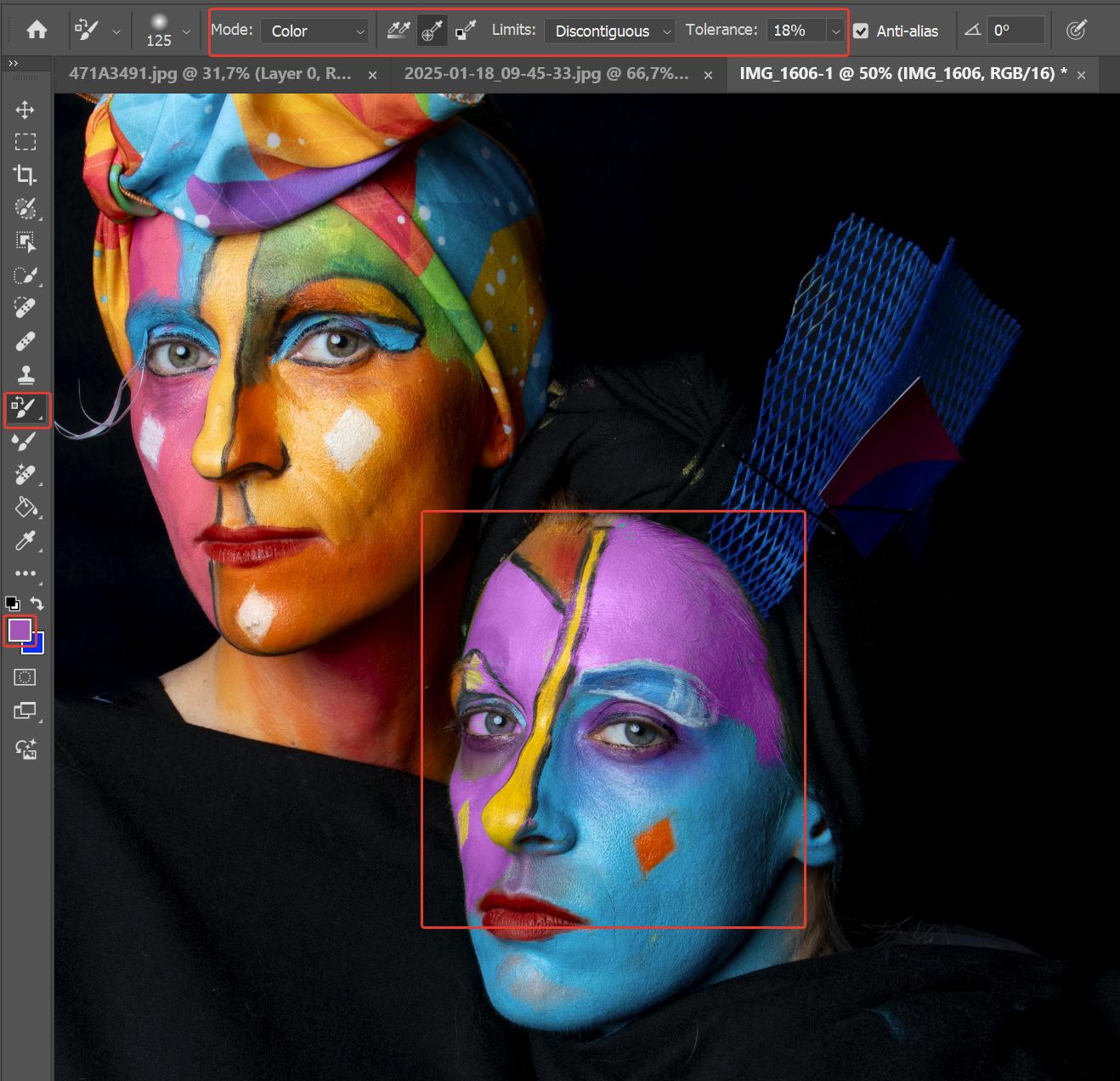Viewport: 1120px width, 1081px height.
Task: Toggle pressure for size button
Action: pyautogui.click(x=1076, y=31)
